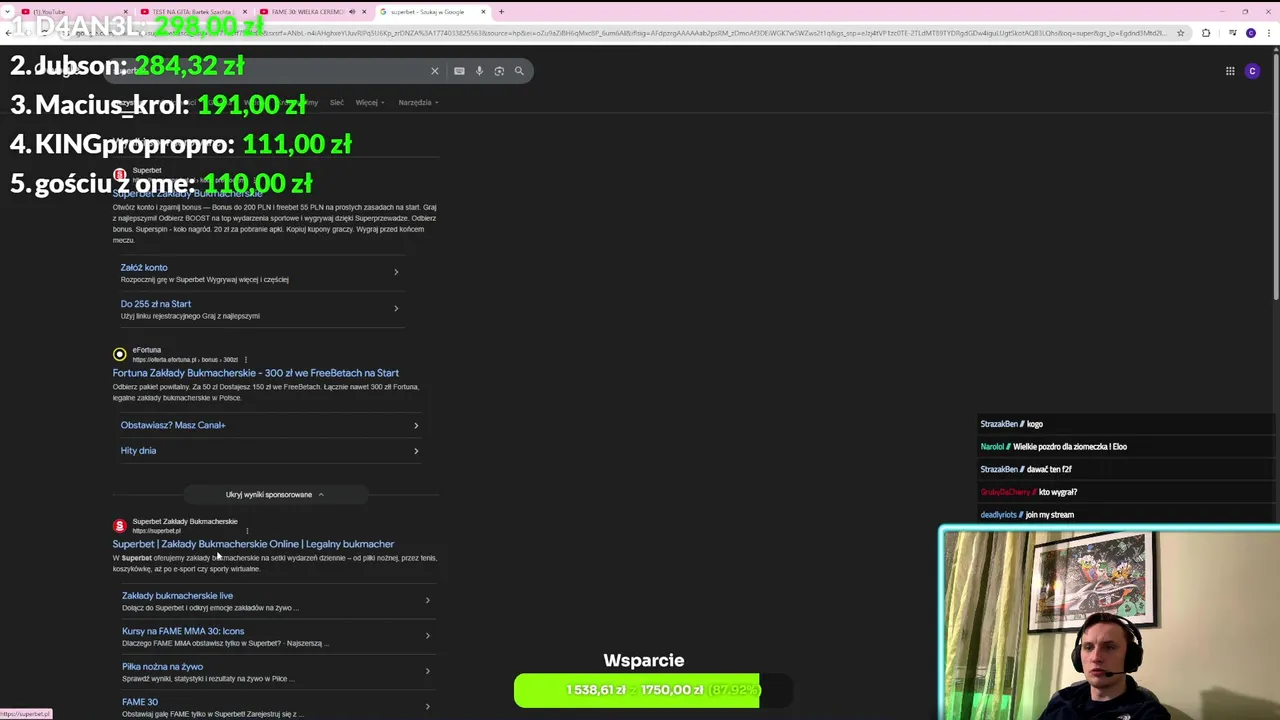This screenshot has width=1280, height=720.
Task: Expand Obstawiasz? Masz Canal+ chevron
Action: tap(416, 426)
